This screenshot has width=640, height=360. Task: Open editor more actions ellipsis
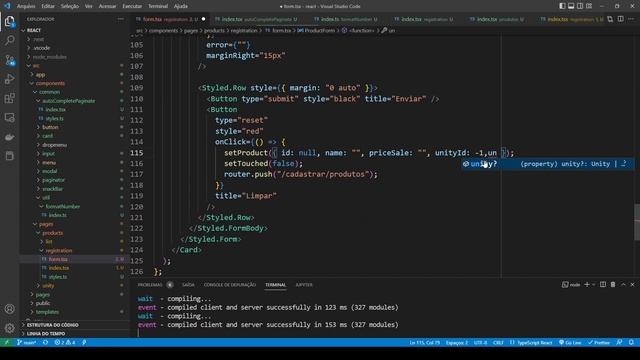631,19
